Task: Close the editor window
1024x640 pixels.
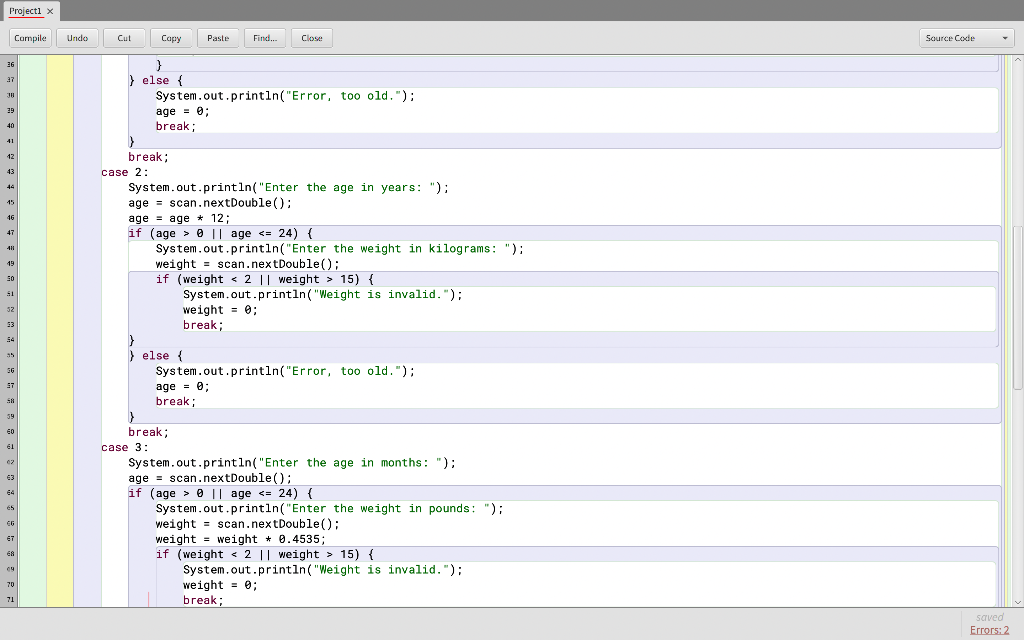Action: pyautogui.click(x=311, y=37)
